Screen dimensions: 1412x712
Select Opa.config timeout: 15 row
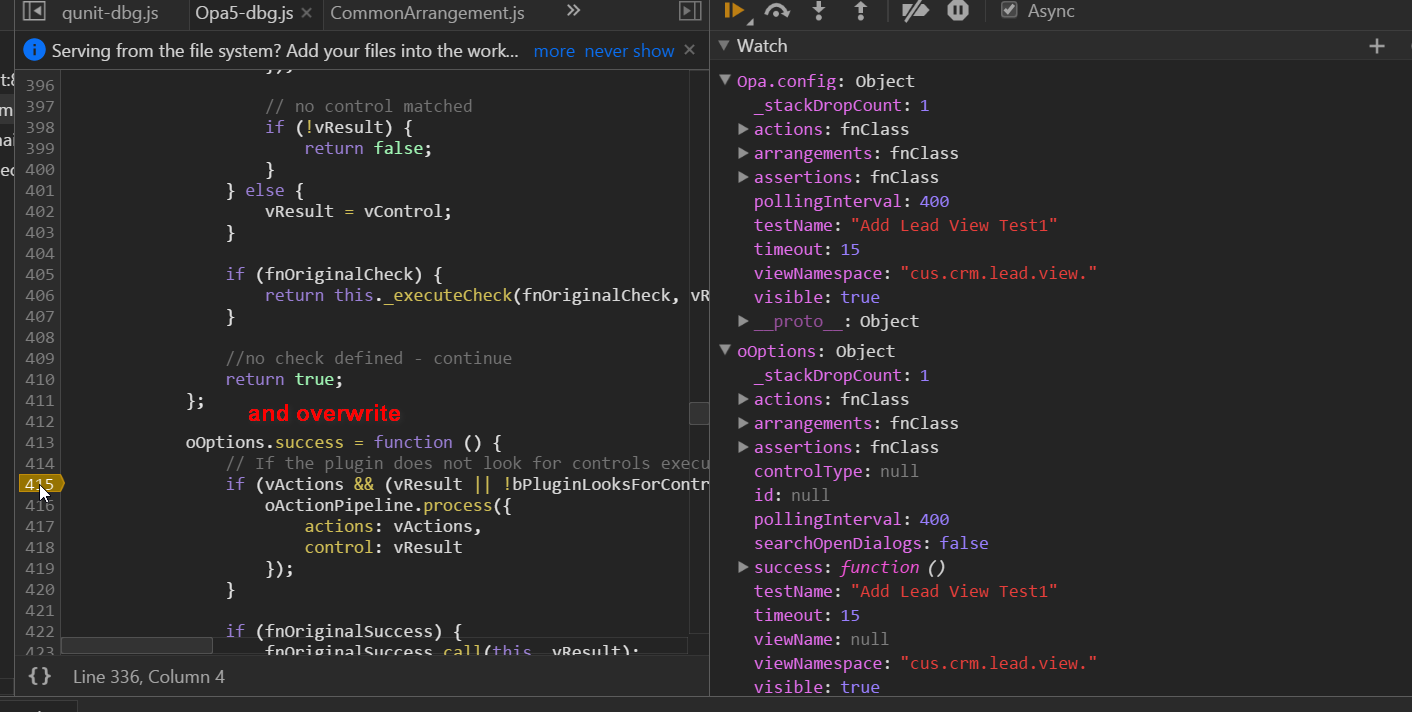[x=807, y=249]
